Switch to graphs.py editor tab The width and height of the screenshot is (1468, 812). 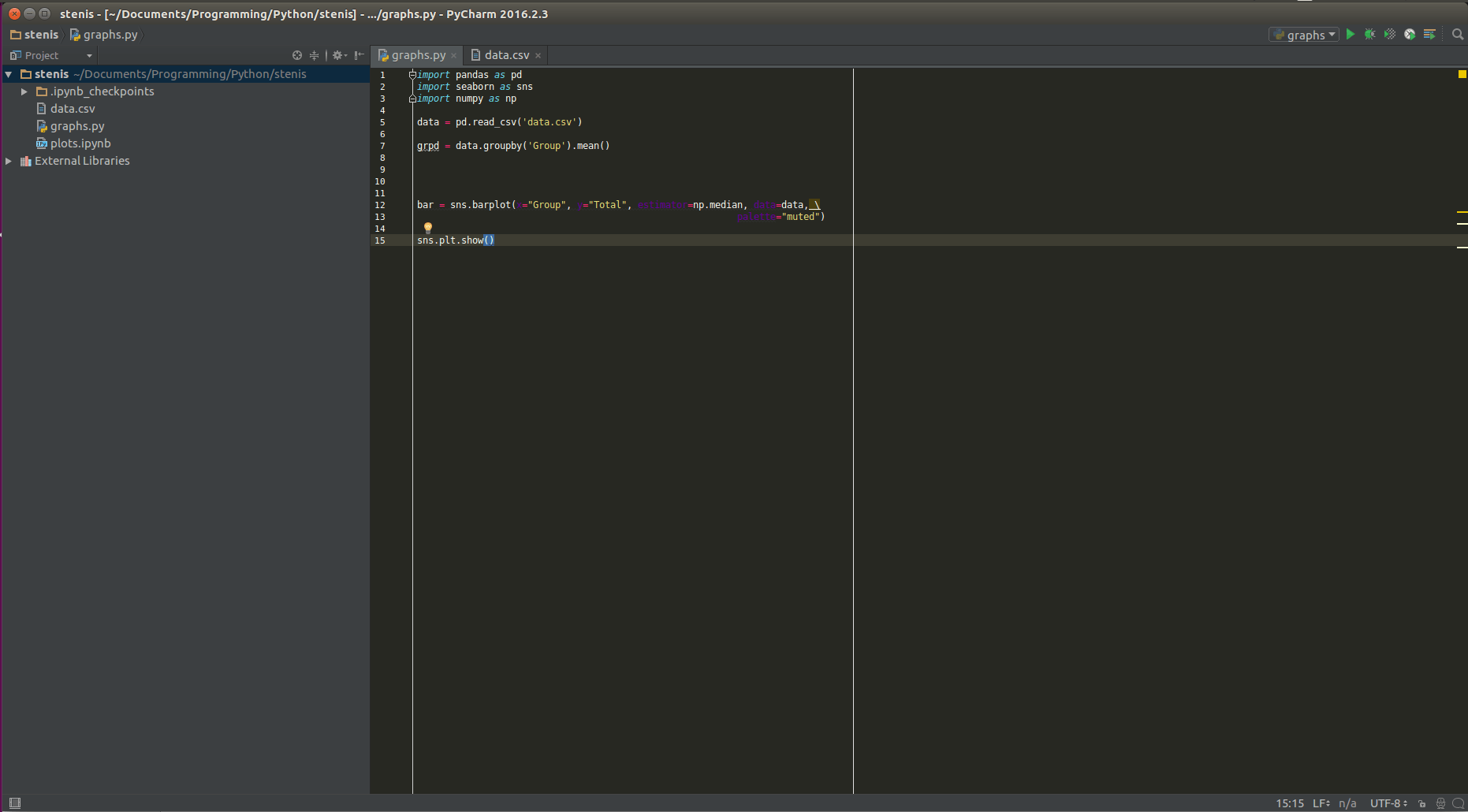pos(418,55)
